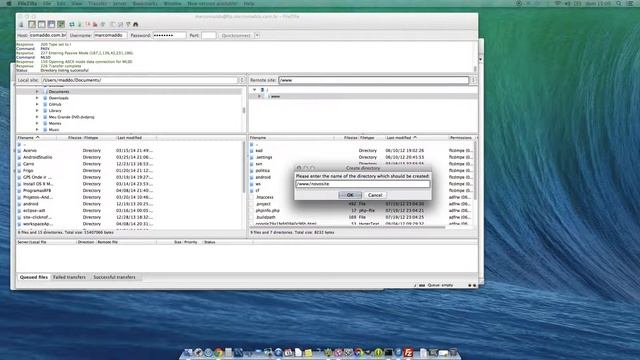Select the phpinfo.php remote file
640x360 pixels.
[x=361, y=211]
